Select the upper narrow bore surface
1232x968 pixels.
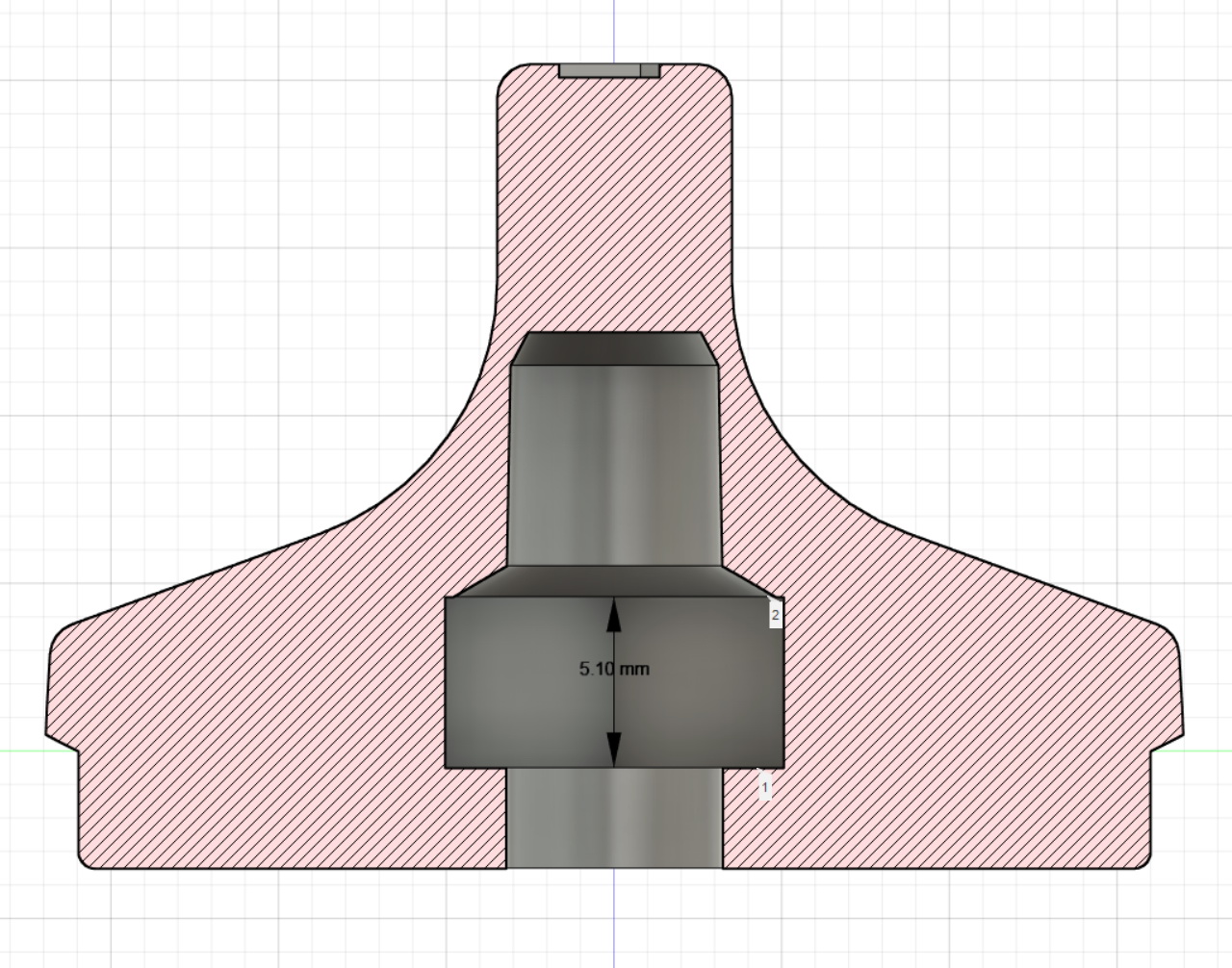(616, 462)
